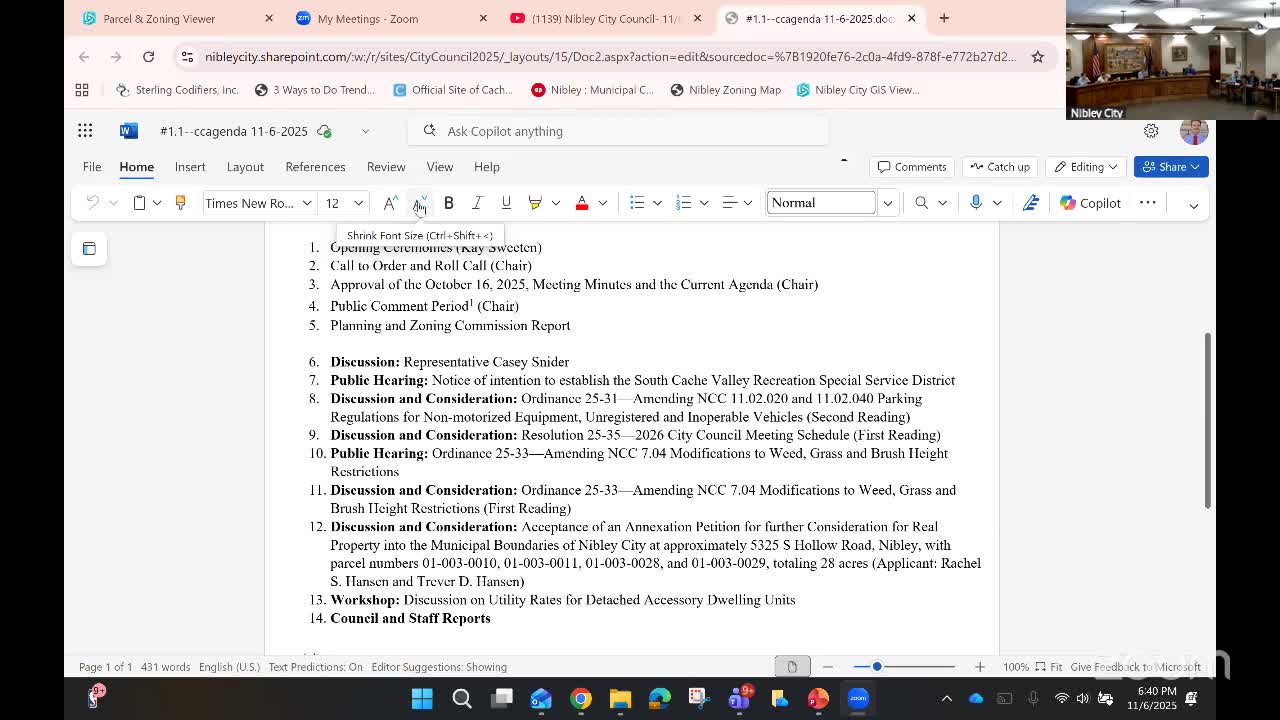Toggle the navigation pane icon

[89, 249]
